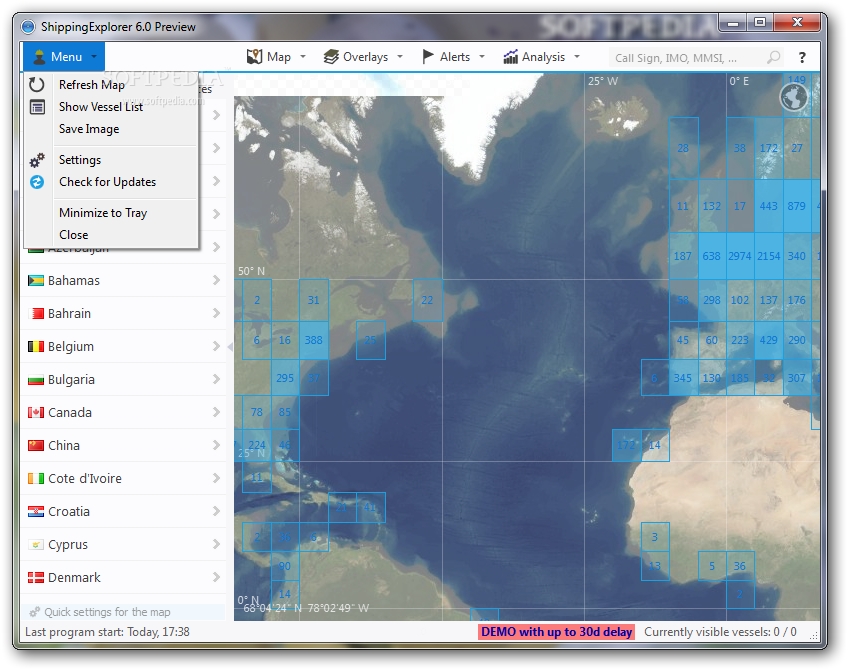
Task: Click the 388 vessel cluster tile
Action: 313,340
